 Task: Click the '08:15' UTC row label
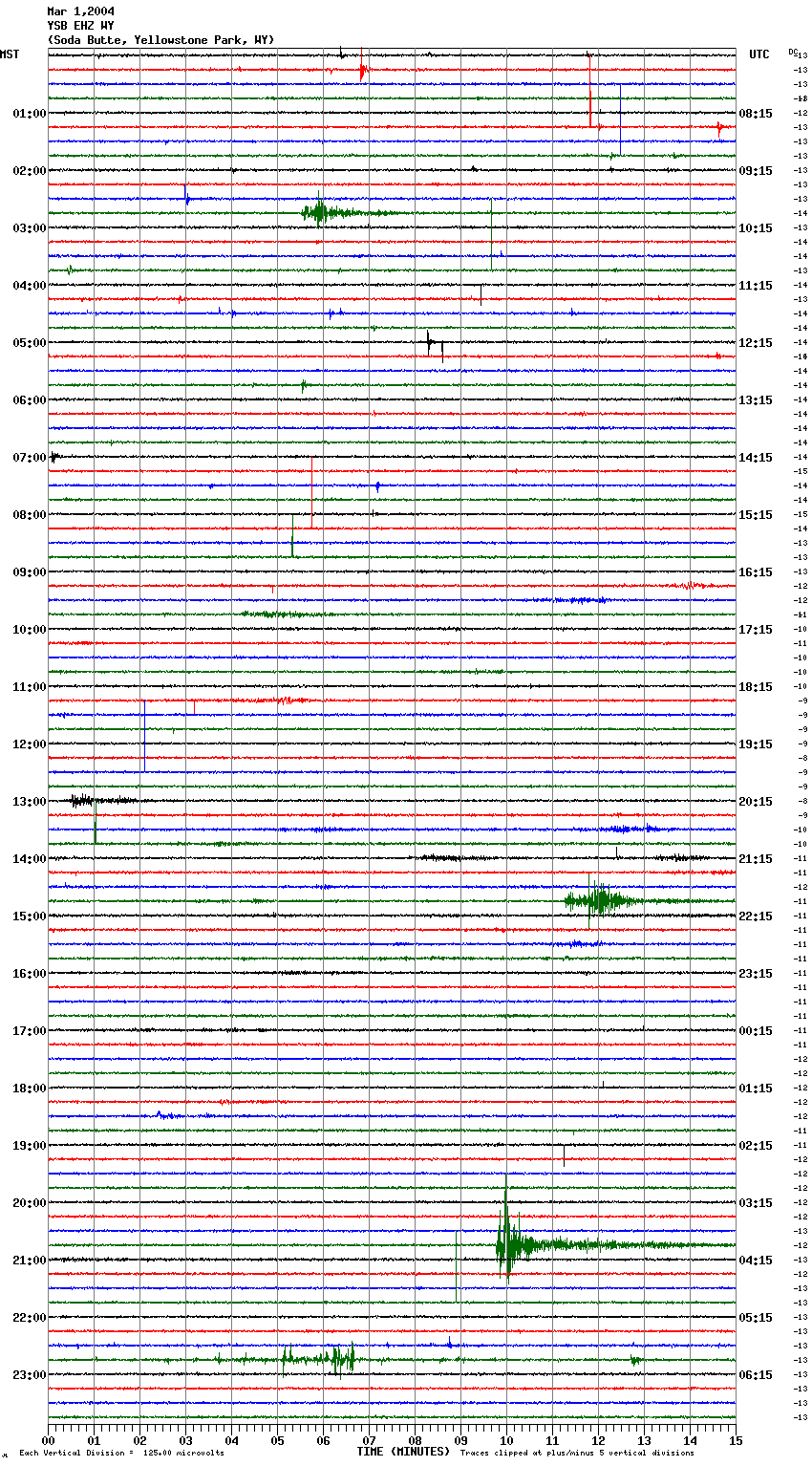point(756,114)
